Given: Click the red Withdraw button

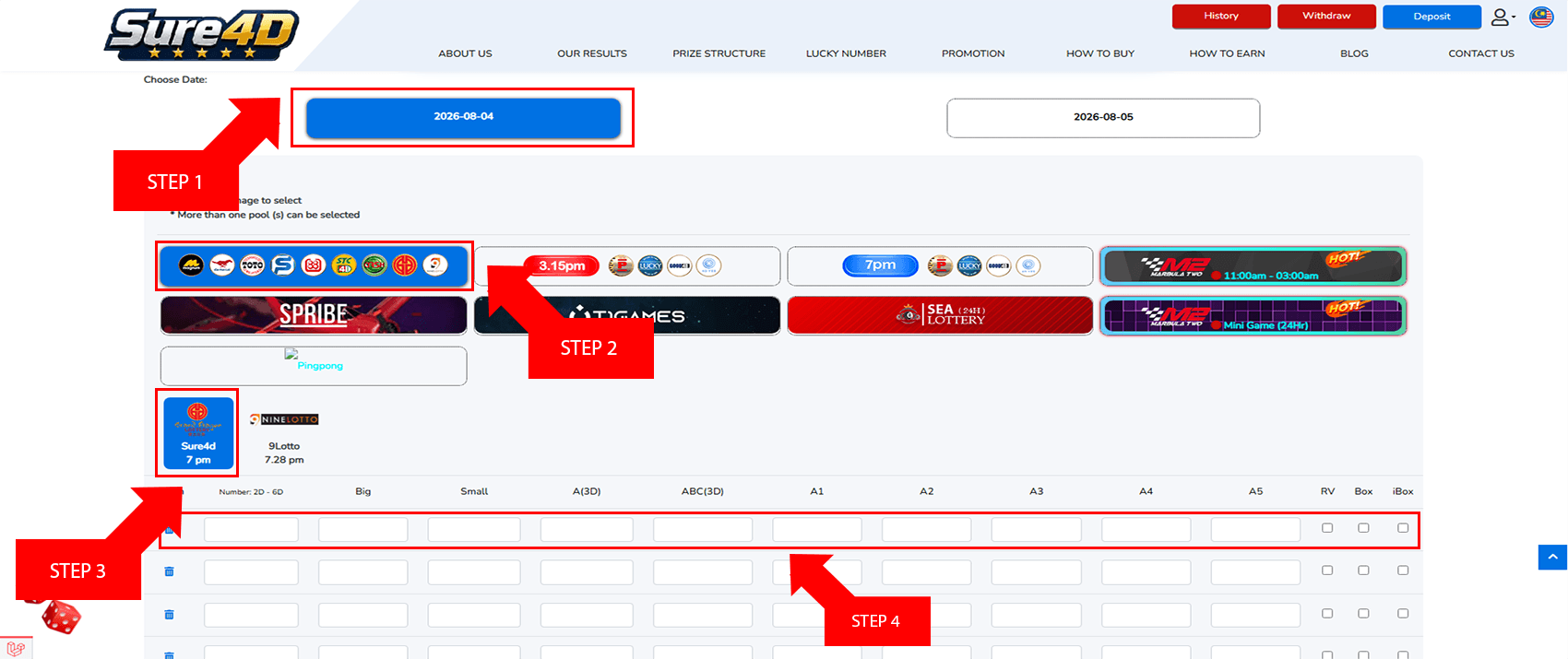Looking at the screenshot, I should pyautogui.click(x=1326, y=17).
